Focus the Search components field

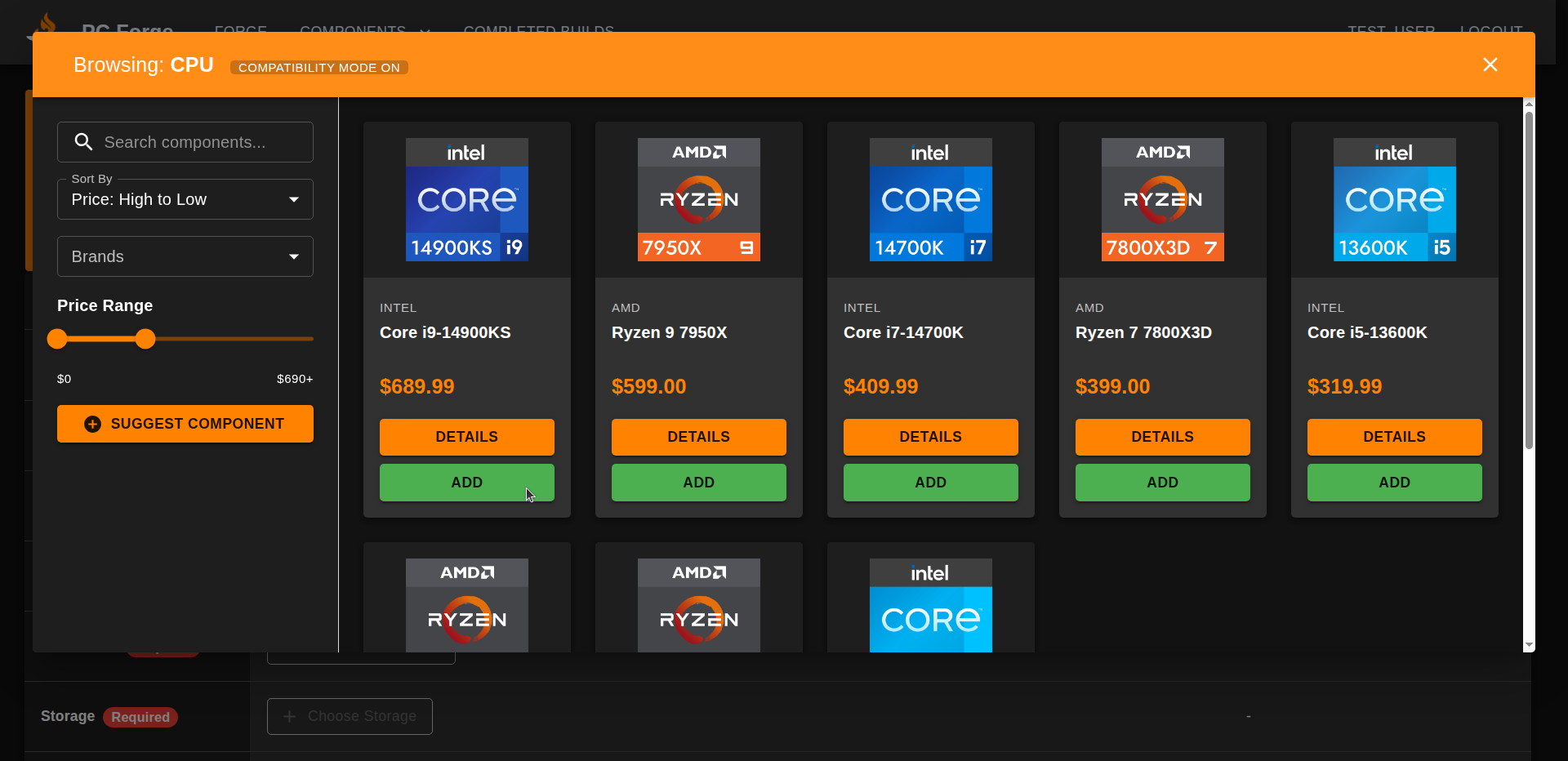click(x=200, y=142)
